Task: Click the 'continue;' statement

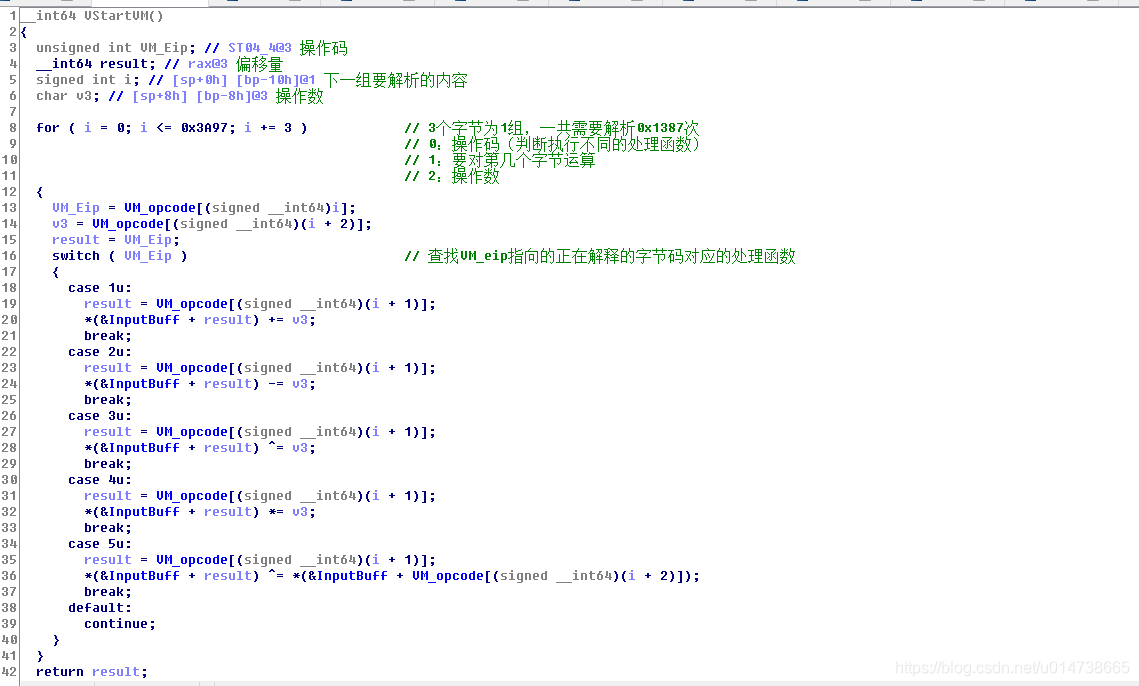Action: coord(120,624)
